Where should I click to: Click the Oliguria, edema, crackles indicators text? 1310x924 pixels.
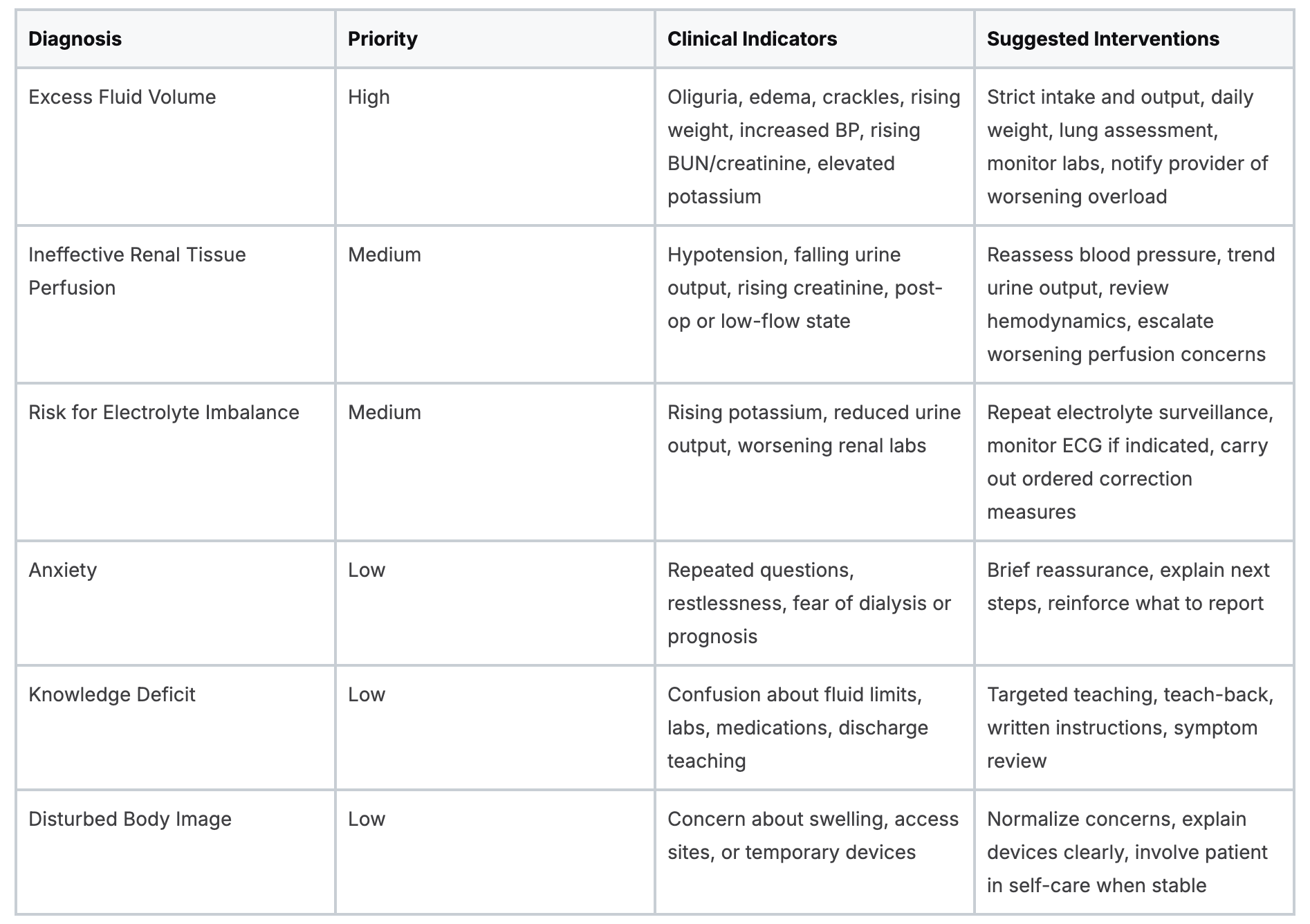(815, 147)
